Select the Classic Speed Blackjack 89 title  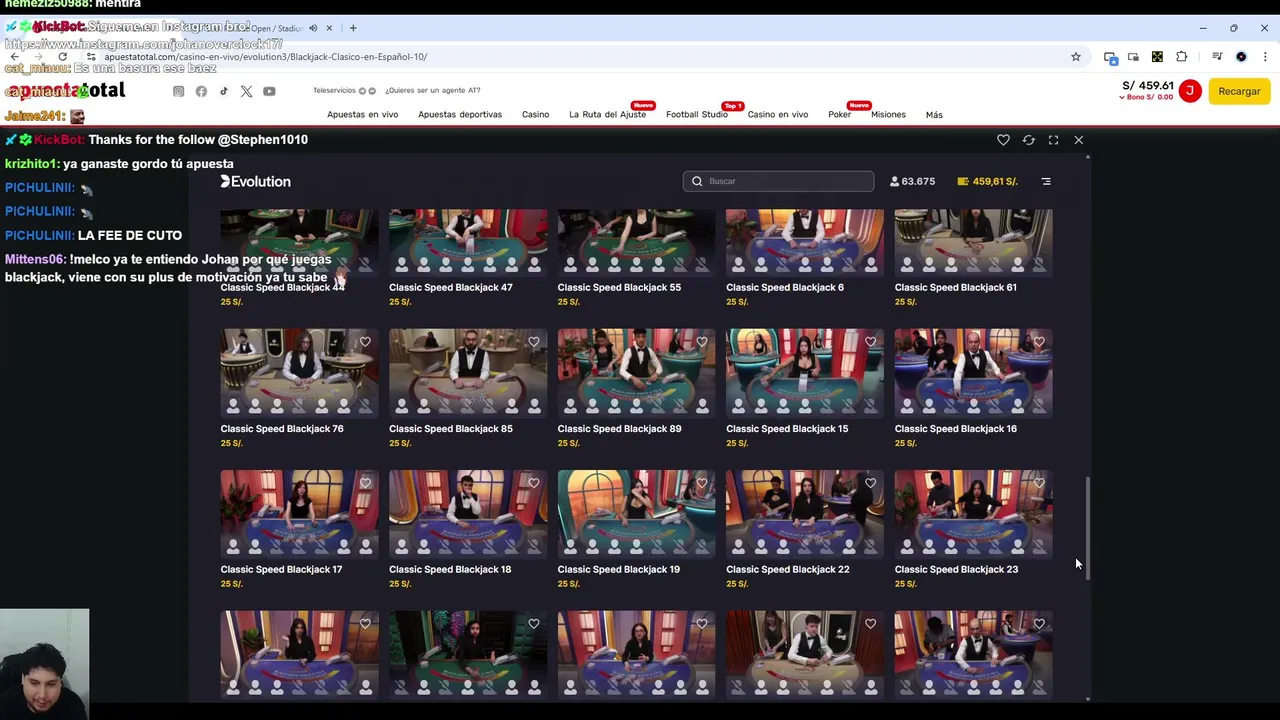(619, 428)
